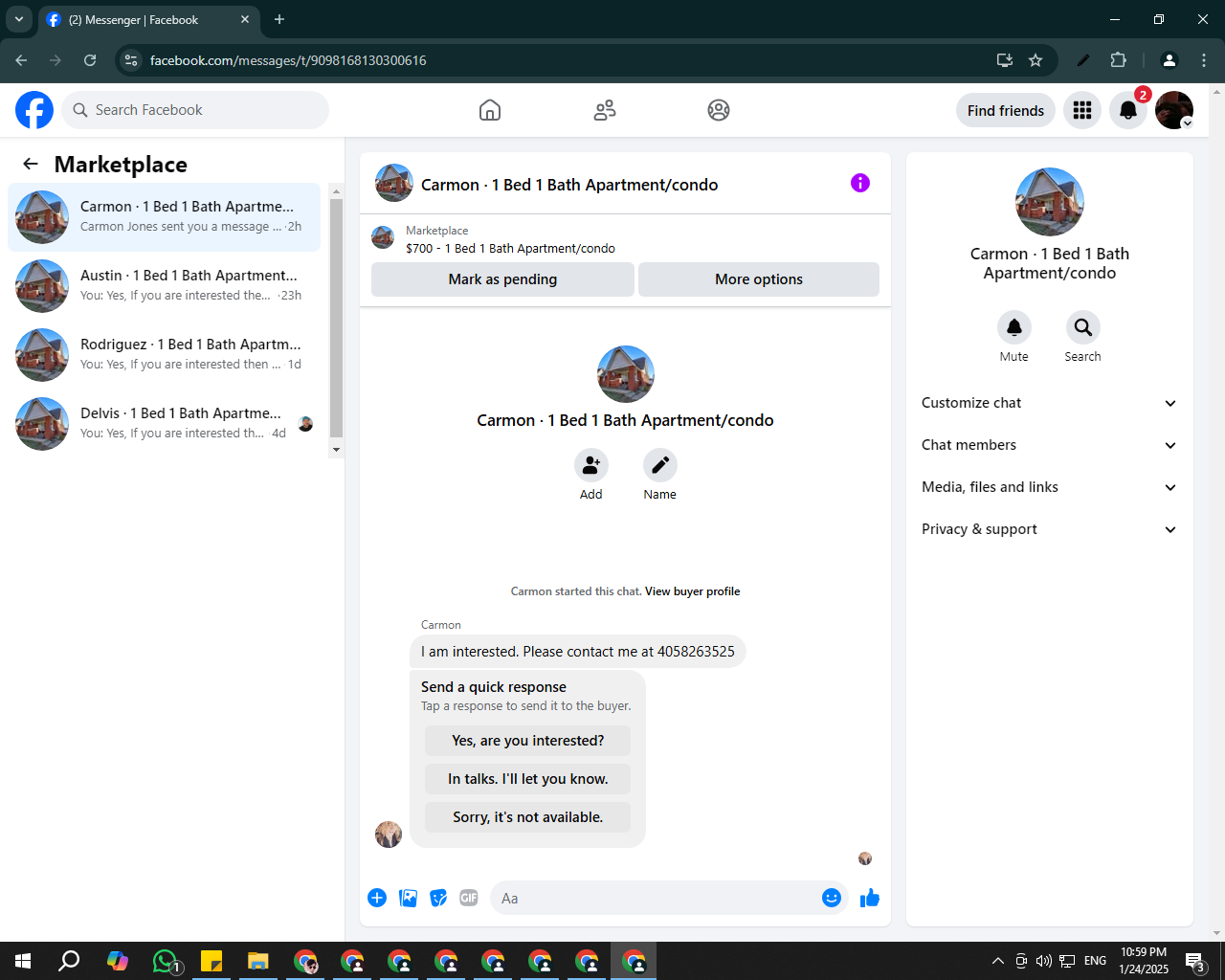1225x980 pixels.
Task: Open the Rodriguez conversation in the list
Action: 165,355
